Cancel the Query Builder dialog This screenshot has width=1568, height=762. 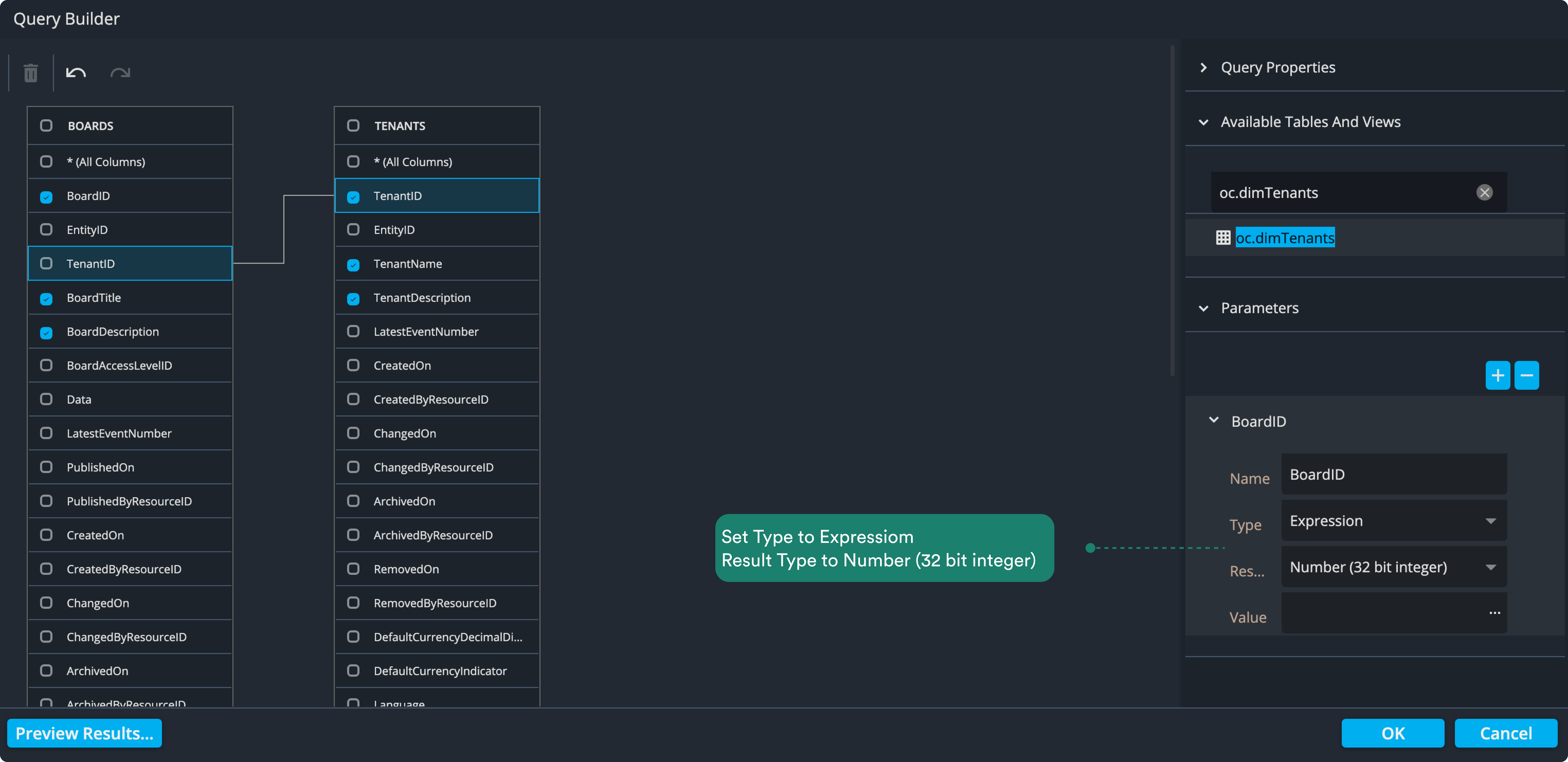coord(1506,733)
